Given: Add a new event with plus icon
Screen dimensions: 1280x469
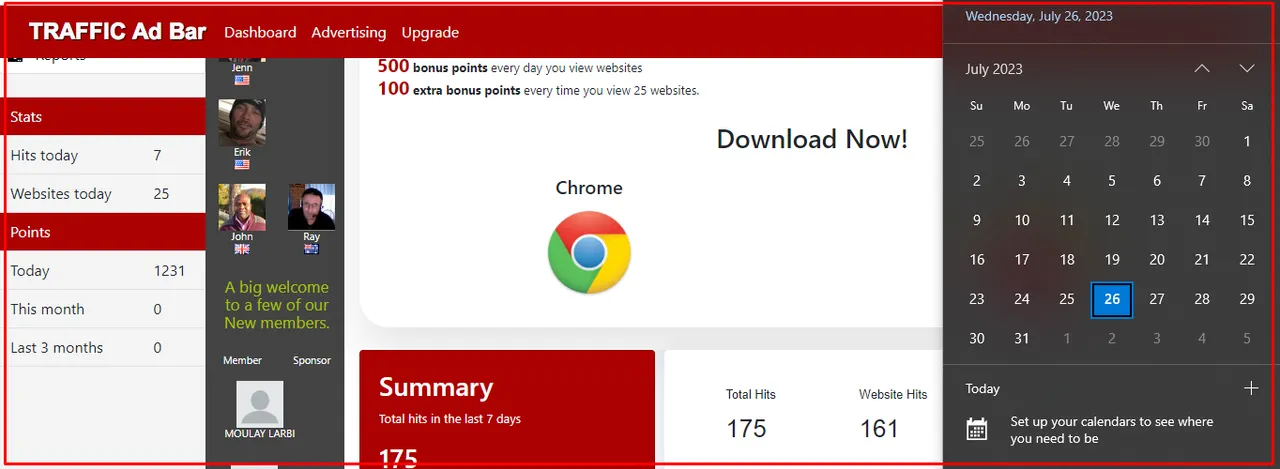Looking at the screenshot, I should [1251, 388].
